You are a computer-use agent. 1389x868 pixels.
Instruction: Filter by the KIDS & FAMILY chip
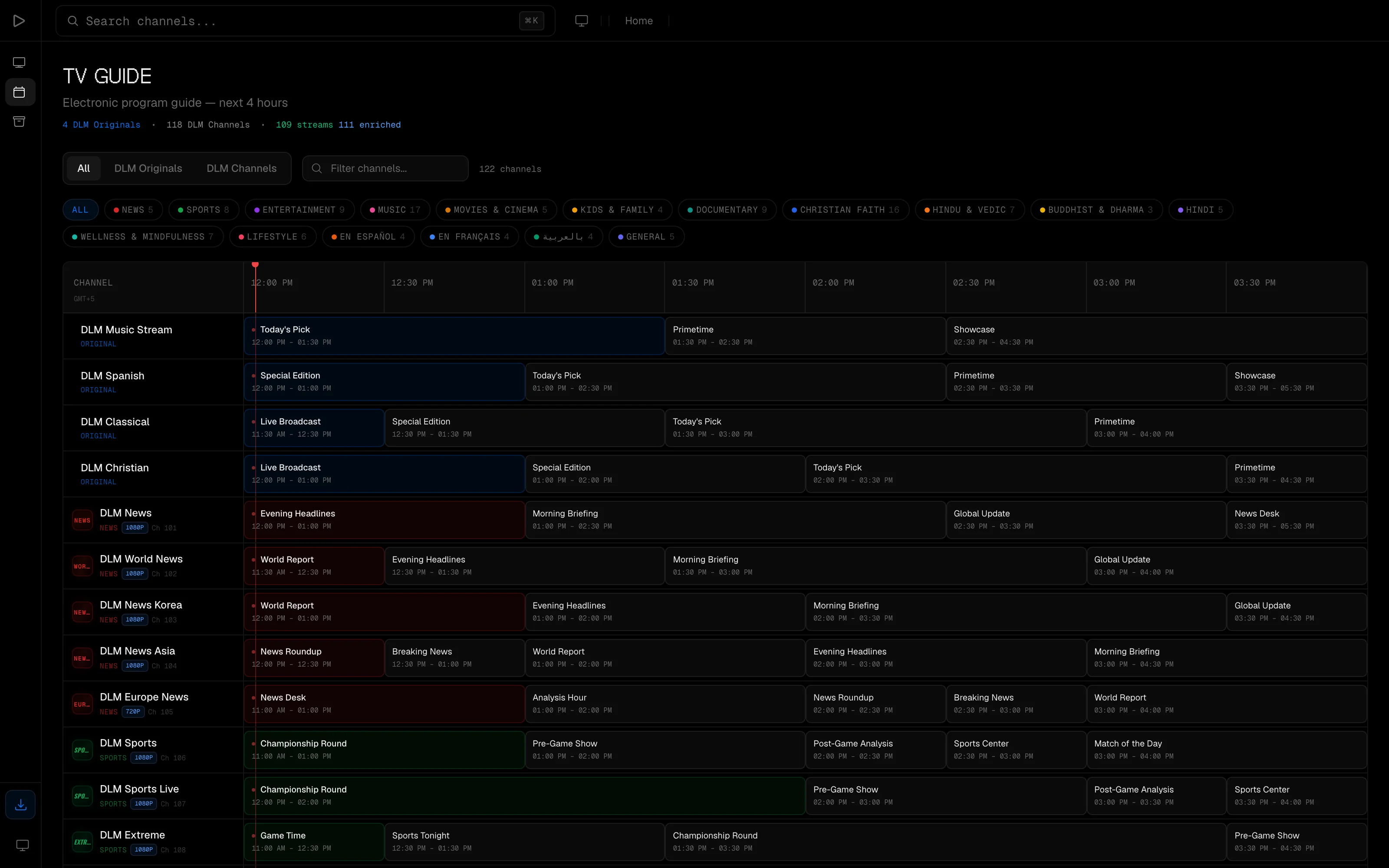coord(617,210)
